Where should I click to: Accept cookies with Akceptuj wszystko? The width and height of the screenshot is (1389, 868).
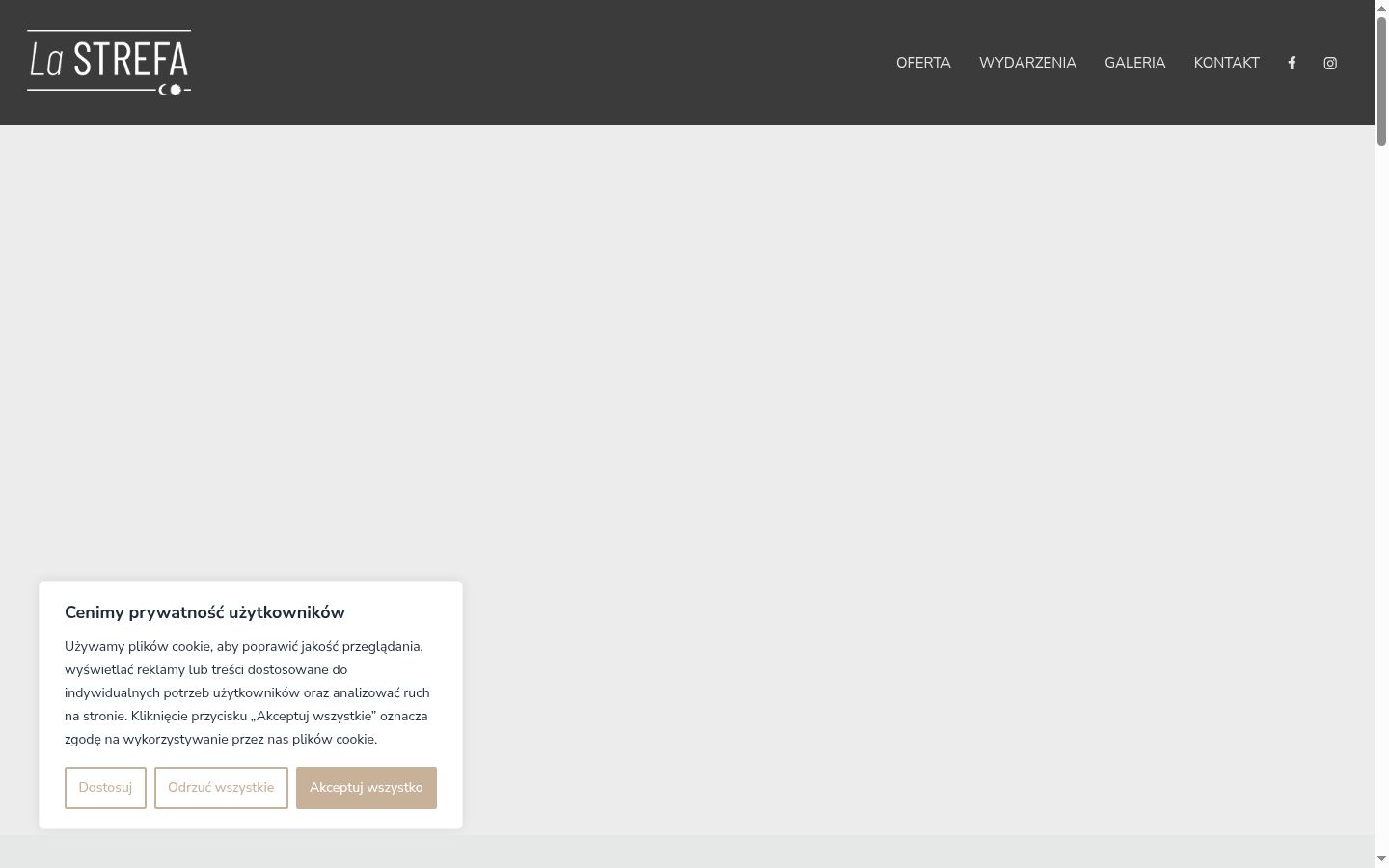tap(367, 788)
